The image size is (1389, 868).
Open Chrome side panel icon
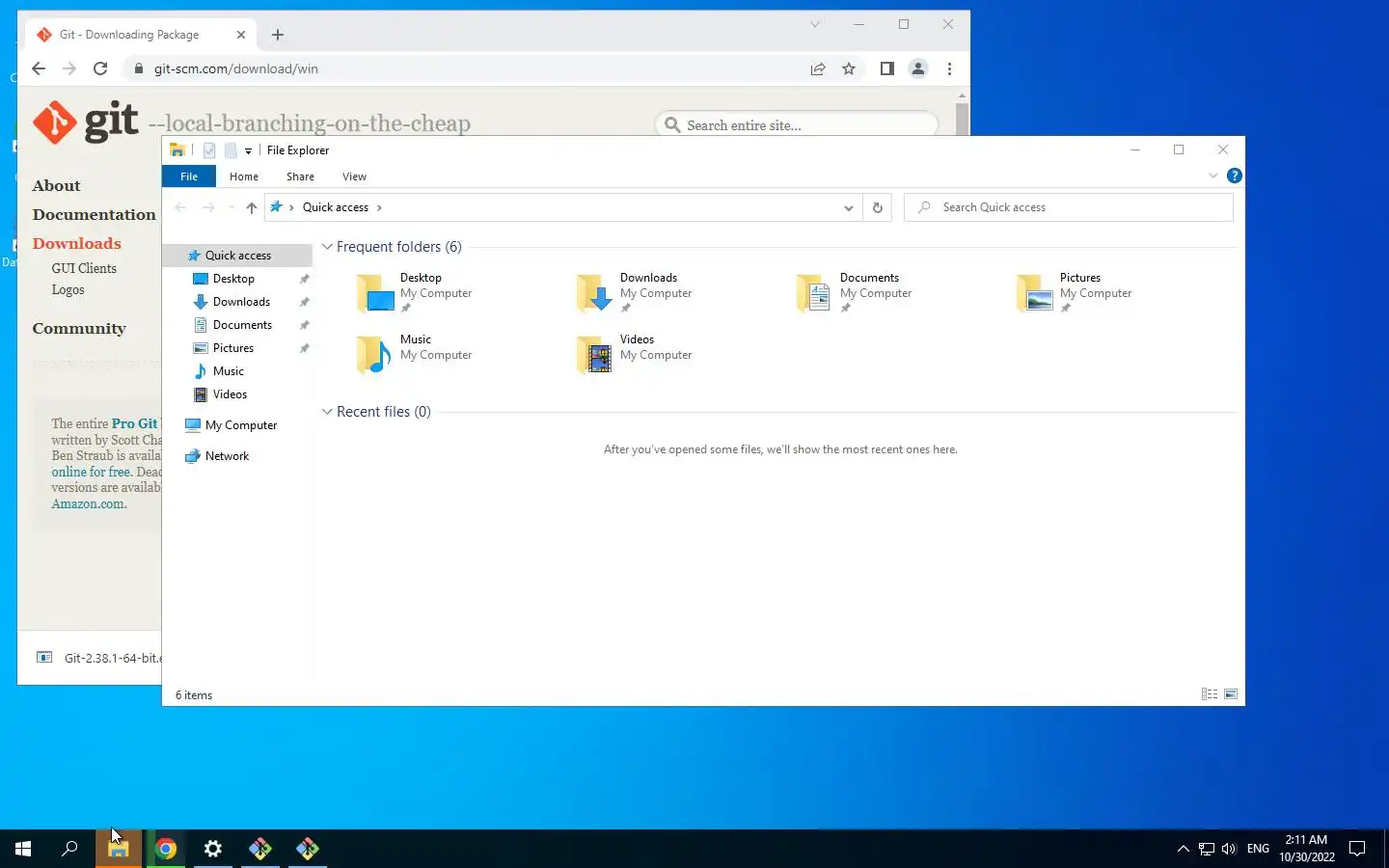coord(887,68)
